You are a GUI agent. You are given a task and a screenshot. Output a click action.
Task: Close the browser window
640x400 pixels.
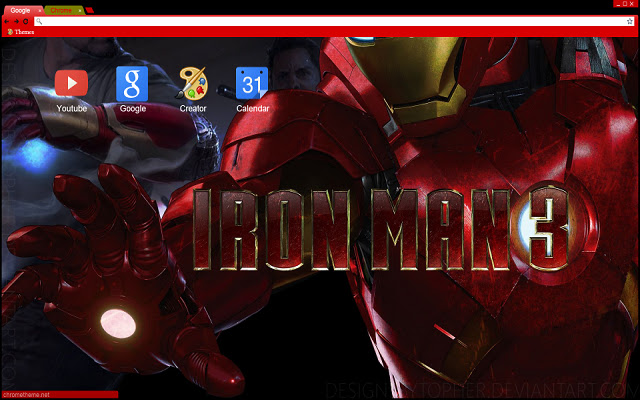pos(631,4)
